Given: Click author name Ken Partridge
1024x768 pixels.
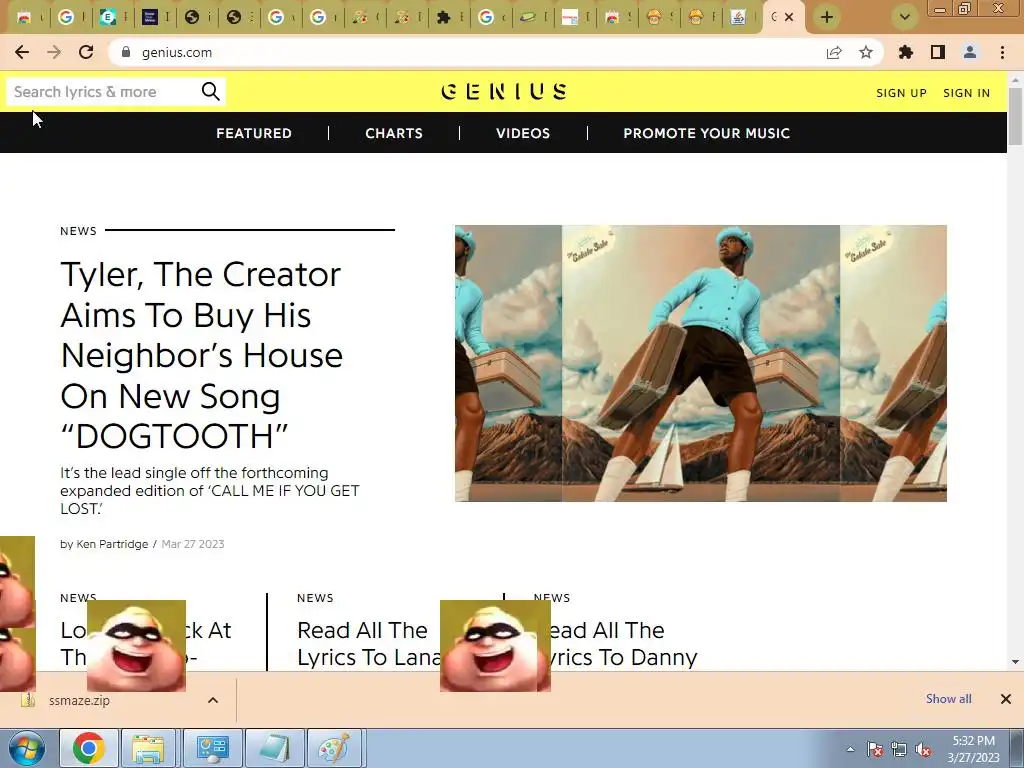Looking at the screenshot, I should click(112, 544).
